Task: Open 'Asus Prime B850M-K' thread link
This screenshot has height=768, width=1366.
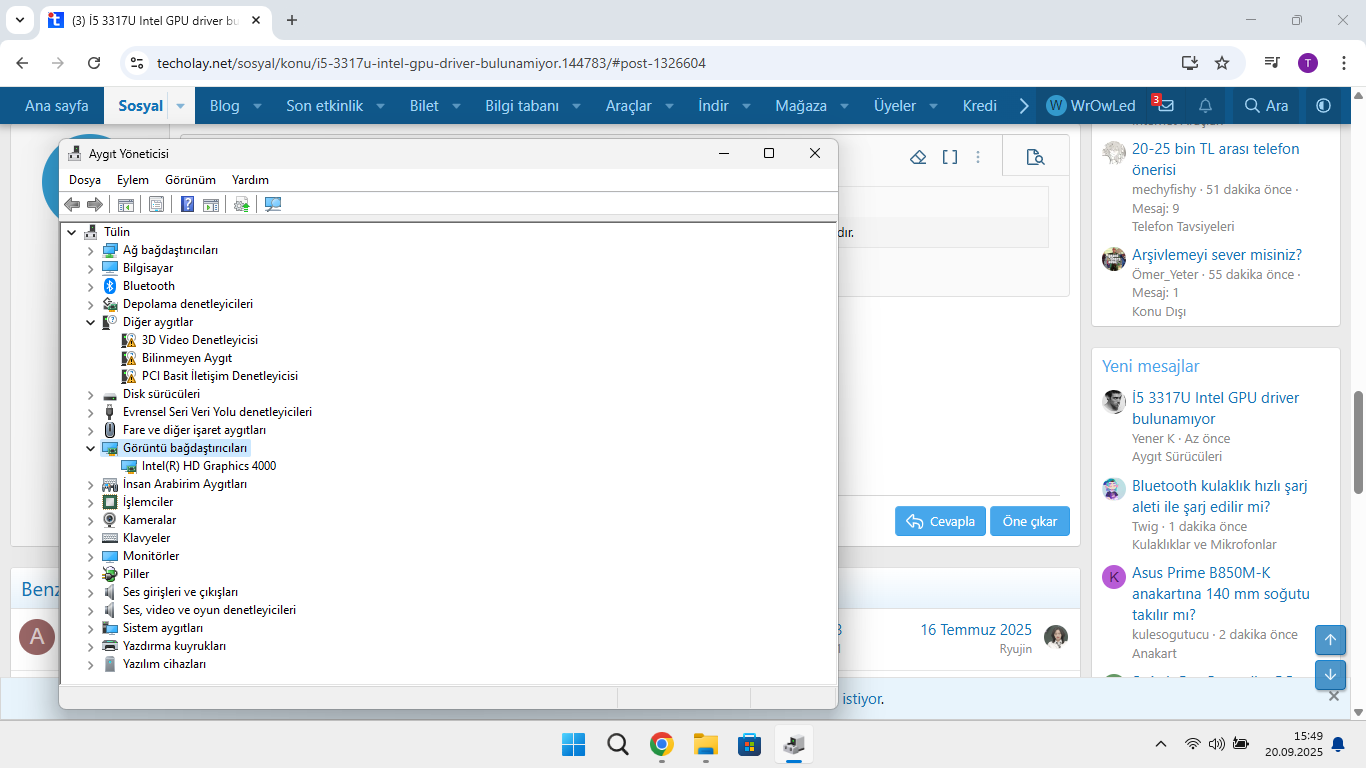Action: pos(1221,594)
